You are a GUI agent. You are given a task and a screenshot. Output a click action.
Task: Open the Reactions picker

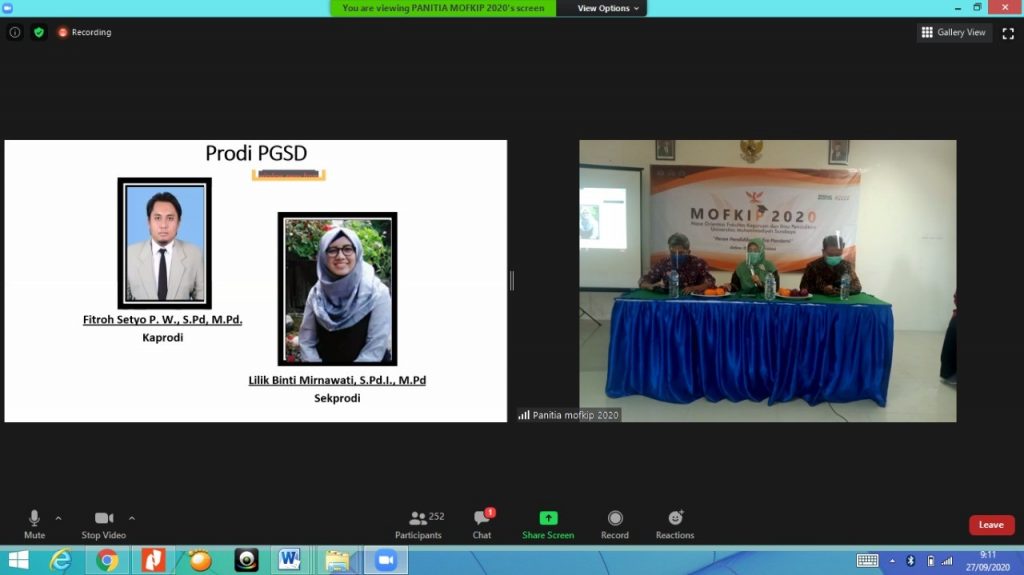click(675, 523)
